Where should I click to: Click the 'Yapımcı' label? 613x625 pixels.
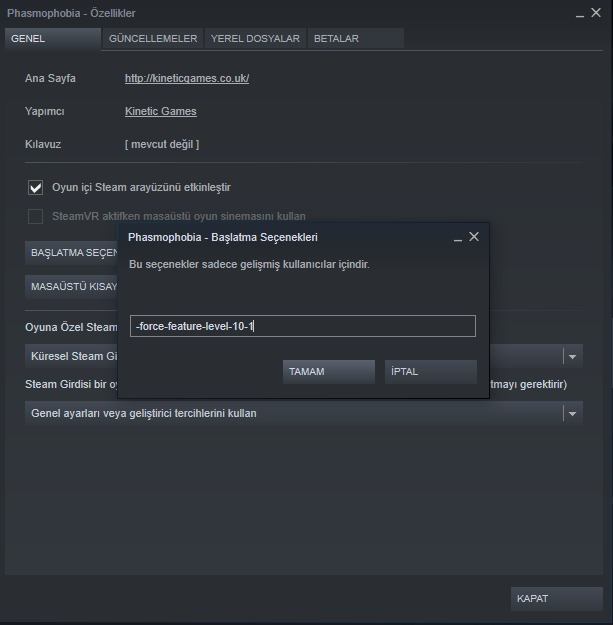(x=45, y=111)
